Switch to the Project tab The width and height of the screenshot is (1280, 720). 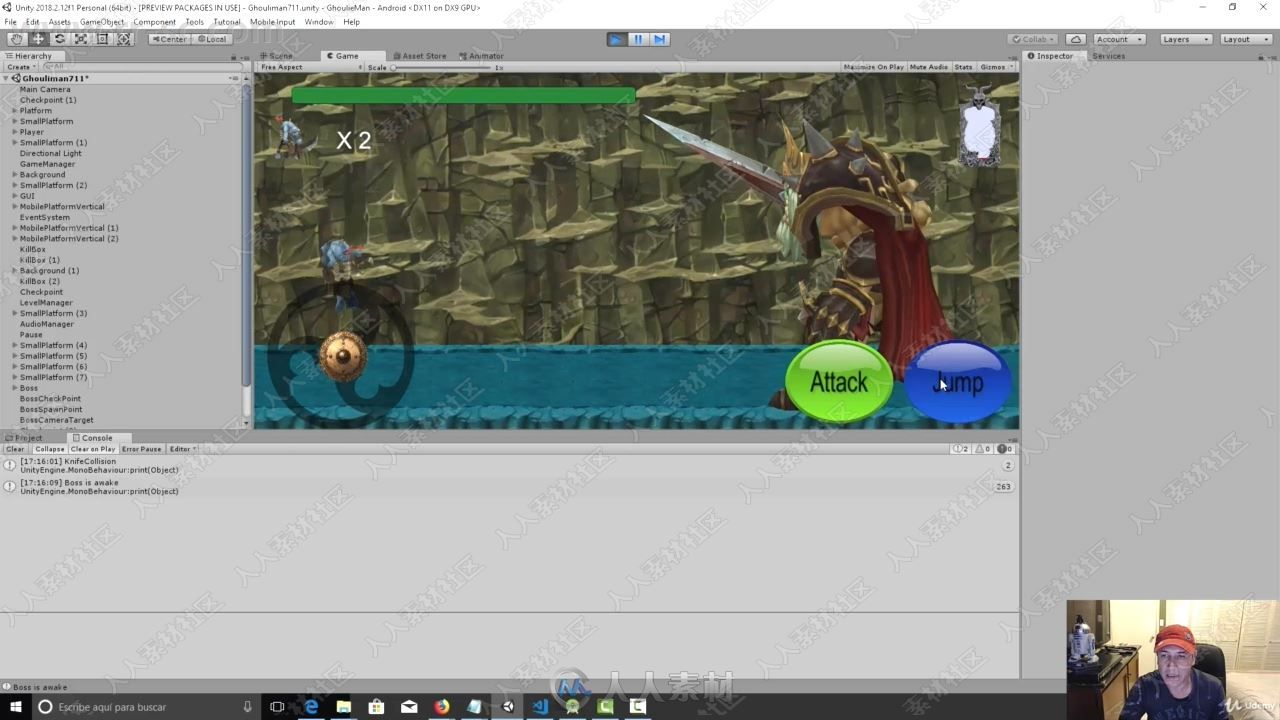tap(25, 438)
